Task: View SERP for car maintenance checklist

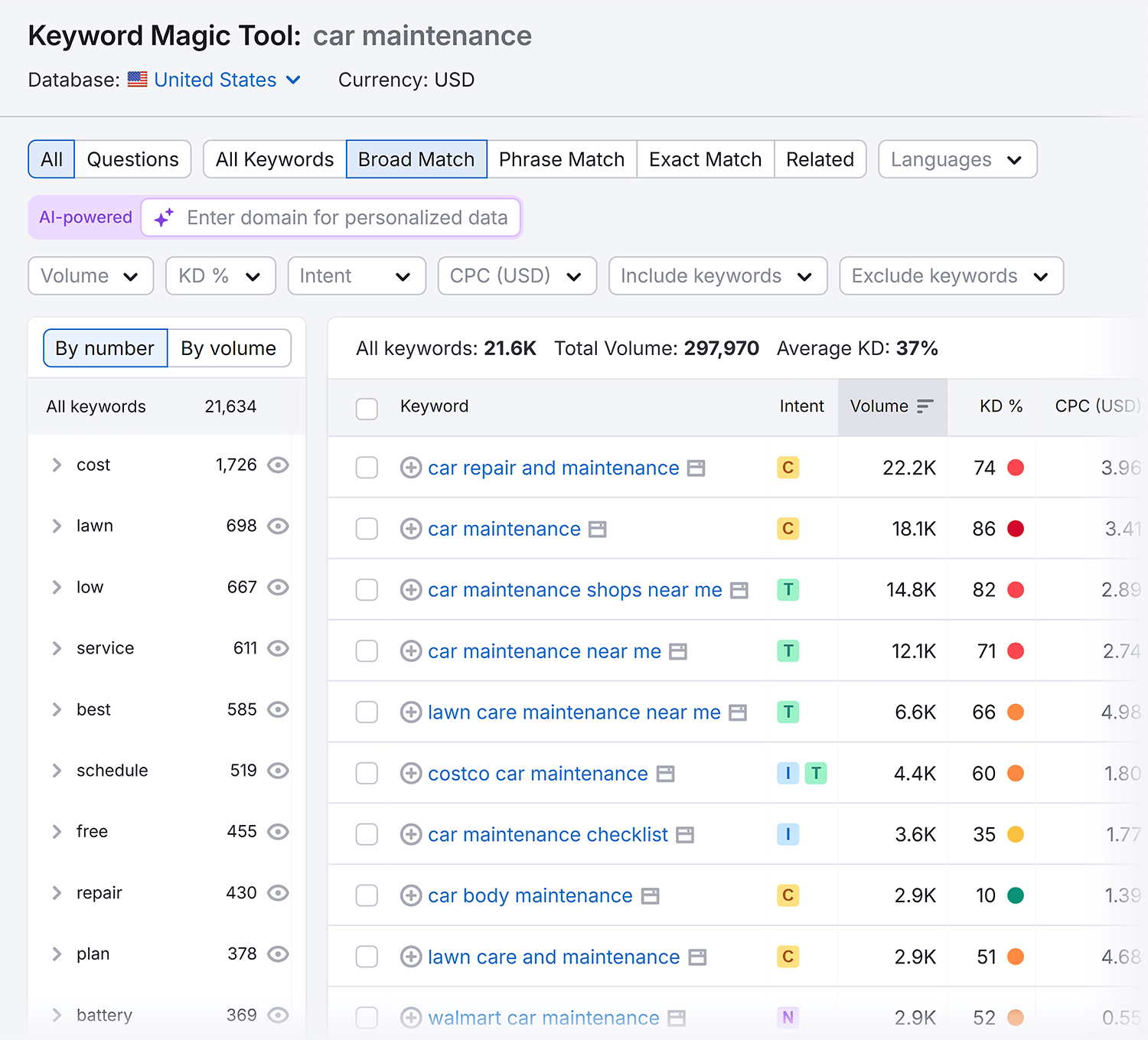Action: click(x=686, y=836)
